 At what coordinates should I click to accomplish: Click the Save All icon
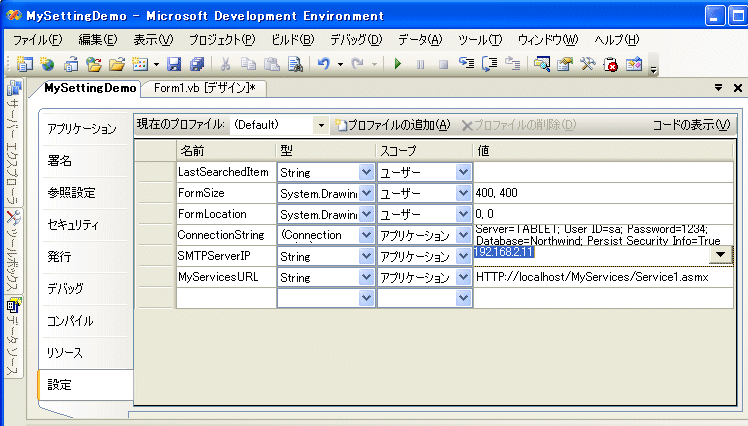pos(197,64)
